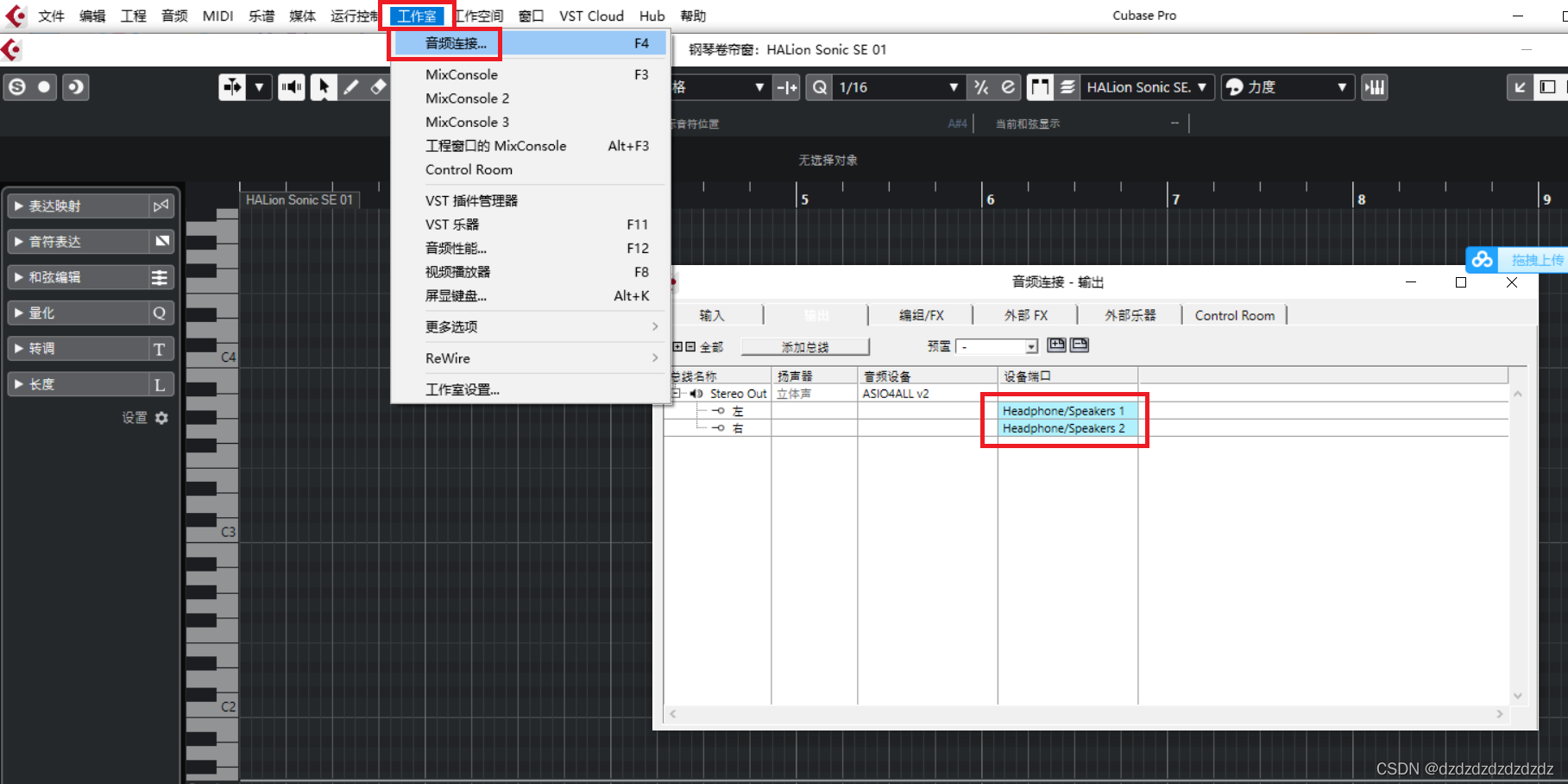Screen dimensions: 1568x784
Task: Expand the 和弦编辑 inspector section
Action: coord(18,277)
